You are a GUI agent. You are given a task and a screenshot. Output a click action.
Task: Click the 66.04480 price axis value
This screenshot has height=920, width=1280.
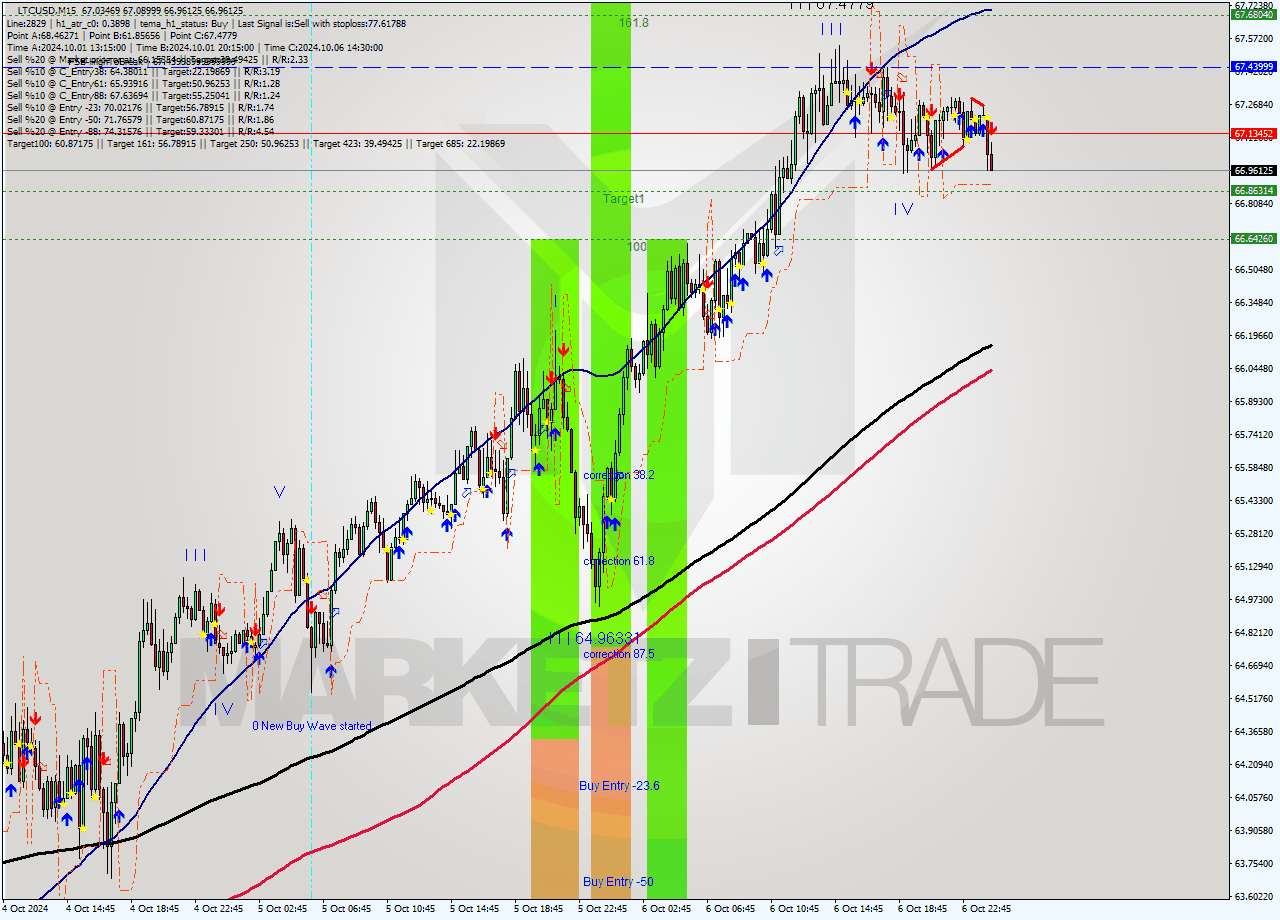(x=1253, y=368)
